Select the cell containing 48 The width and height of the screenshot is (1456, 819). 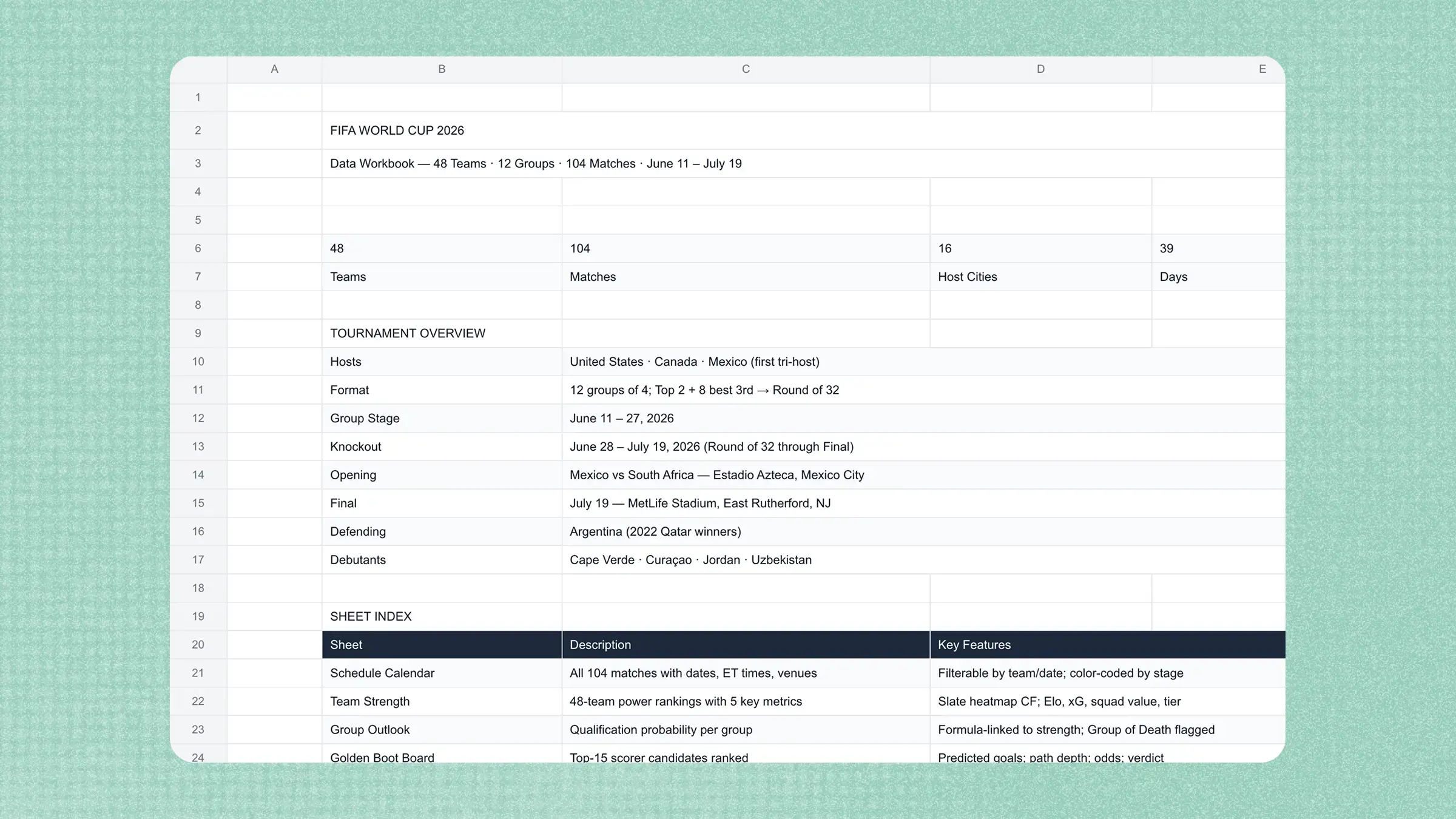442,248
